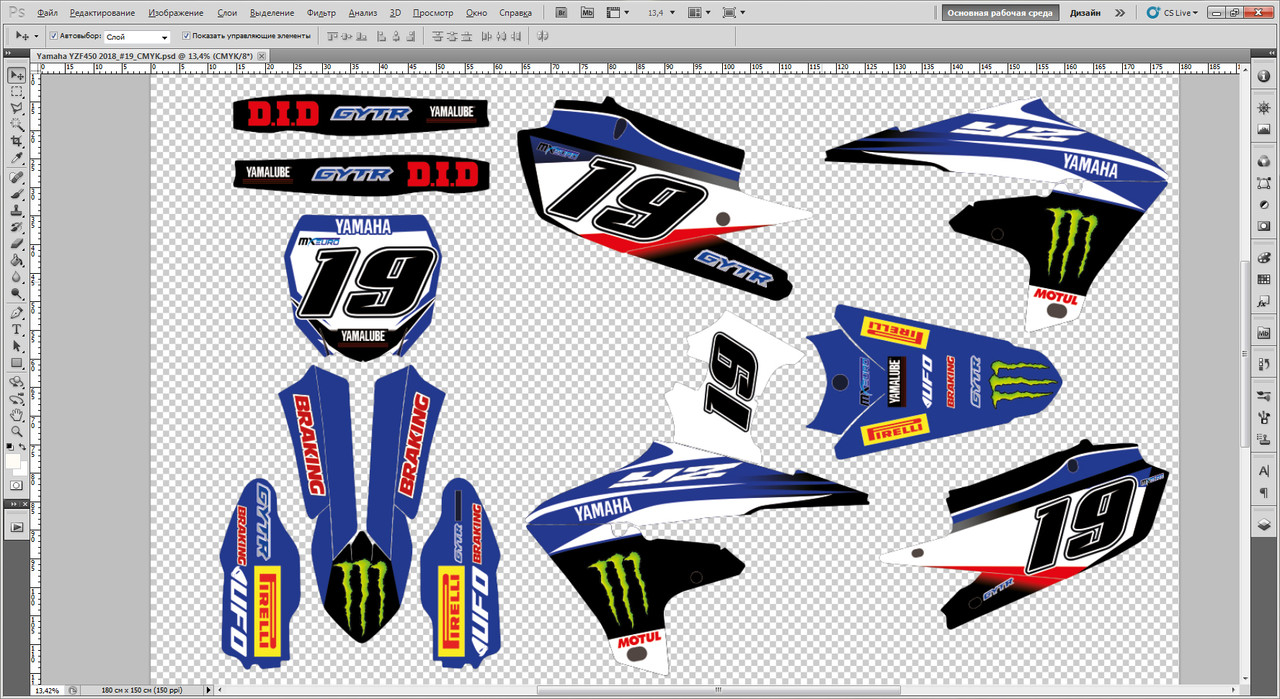Select the Eraser tool
This screenshot has width=1280, height=699.
point(17,244)
